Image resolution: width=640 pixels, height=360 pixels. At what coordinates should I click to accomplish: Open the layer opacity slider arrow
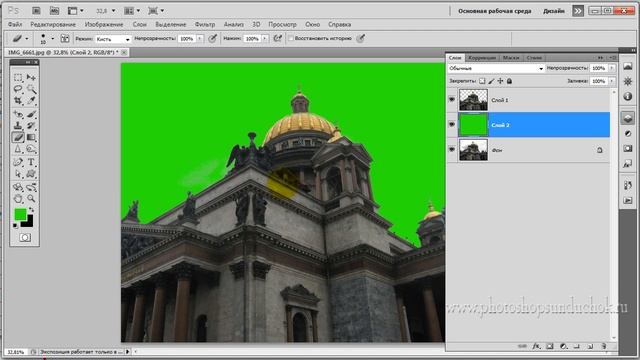612,68
